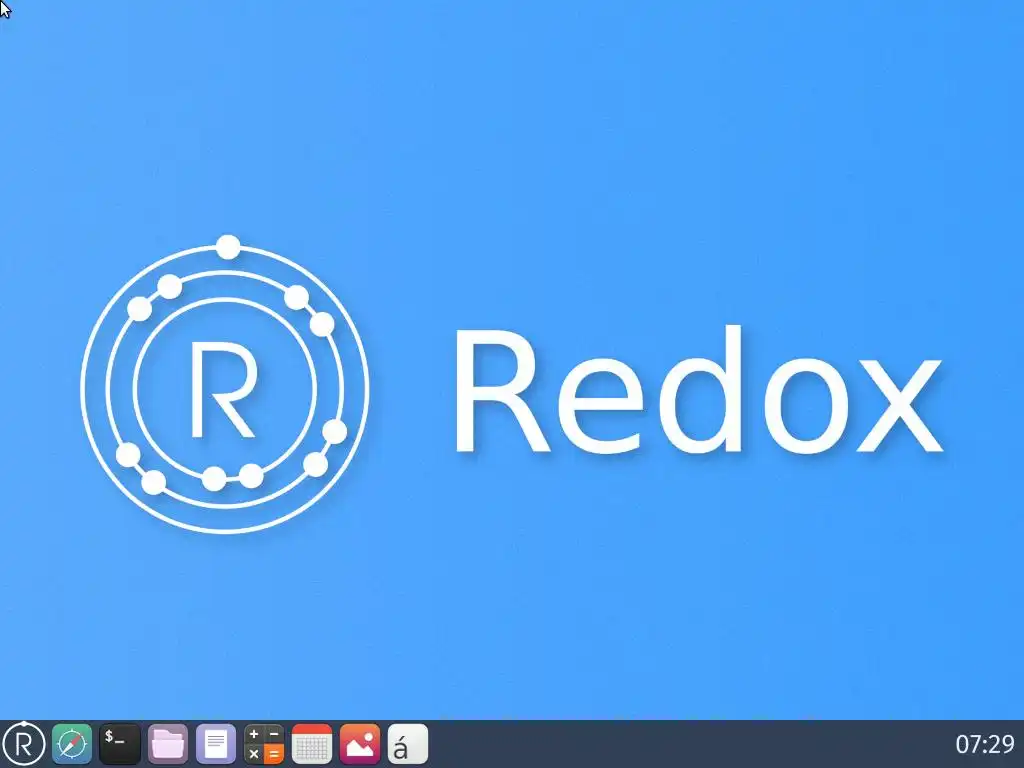The image size is (1024, 768).
Task: Open the character map á icon
Action: click(x=408, y=744)
